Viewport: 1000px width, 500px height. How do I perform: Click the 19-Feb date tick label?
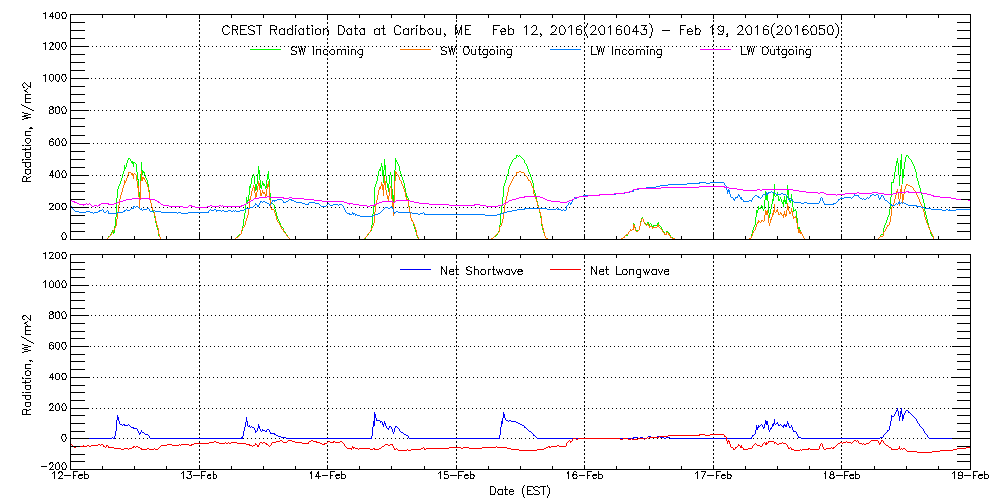point(969,477)
